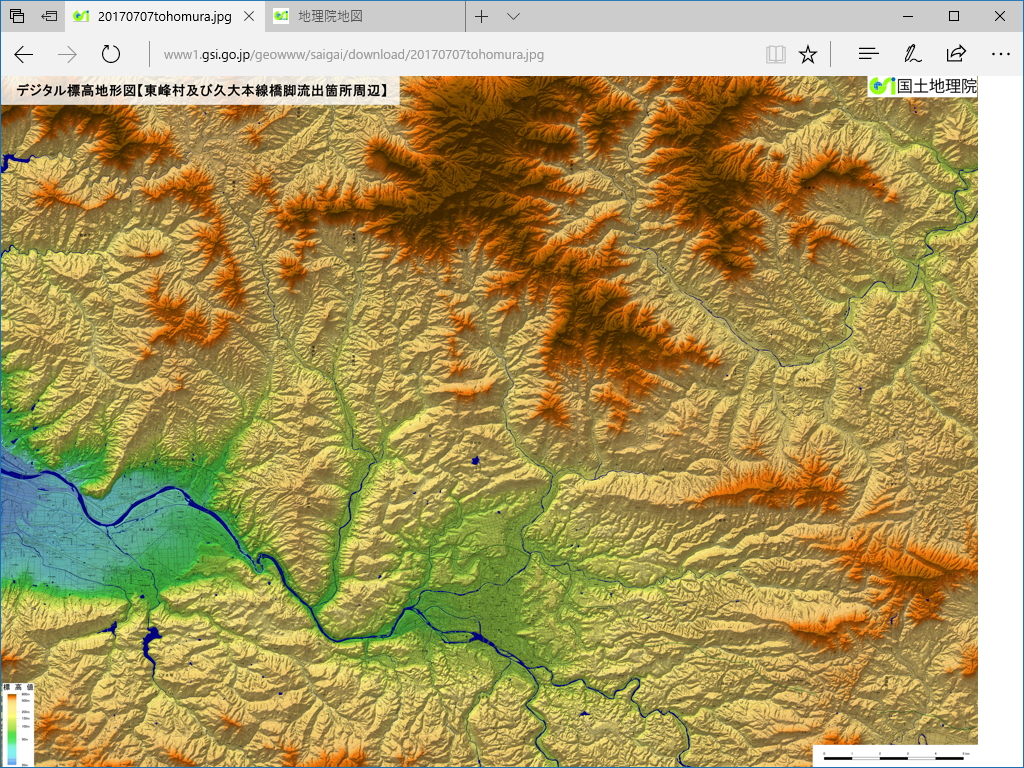Click the address bar URL field
This screenshot has height=768, width=1024.
pyautogui.click(x=457, y=54)
